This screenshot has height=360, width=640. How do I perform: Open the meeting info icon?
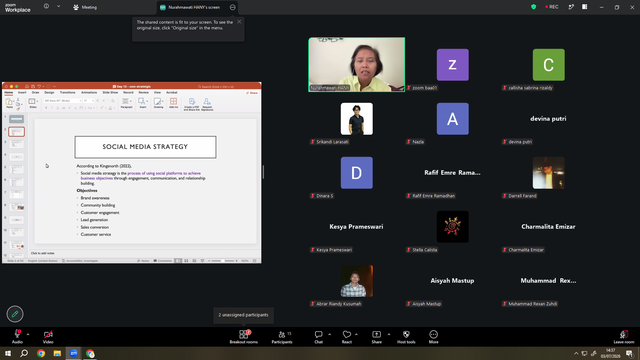click(x=47, y=7)
